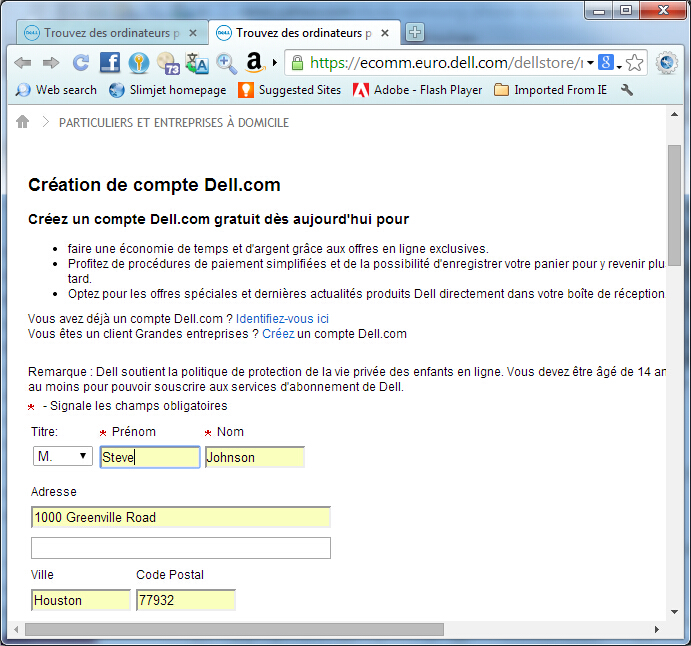Open the URL history dropdown arrow
Image resolution: width=691 pixels, height=646 pixels.
click(590, 63)
